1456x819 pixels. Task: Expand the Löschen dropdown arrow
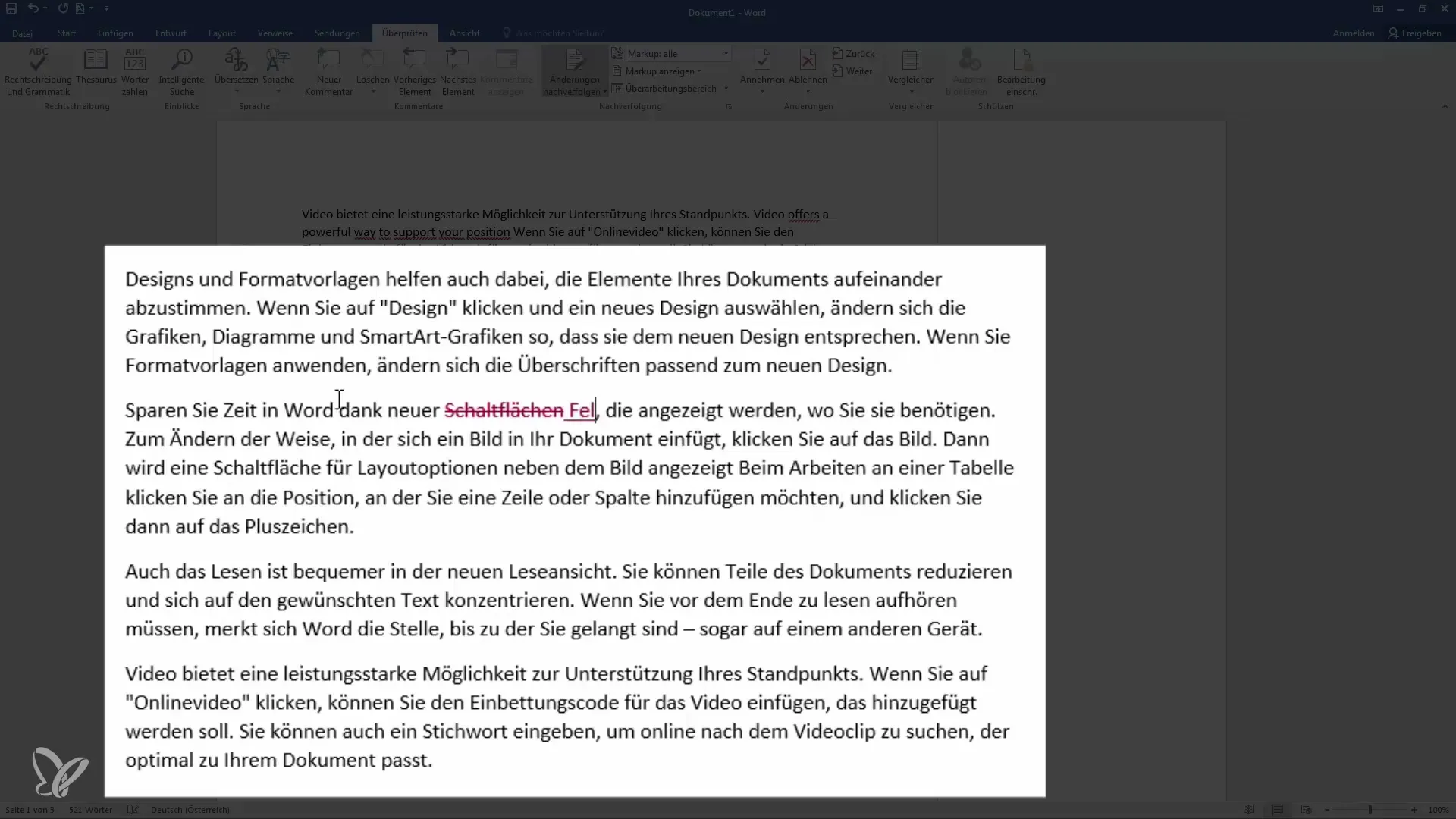[x=372, y=92]
